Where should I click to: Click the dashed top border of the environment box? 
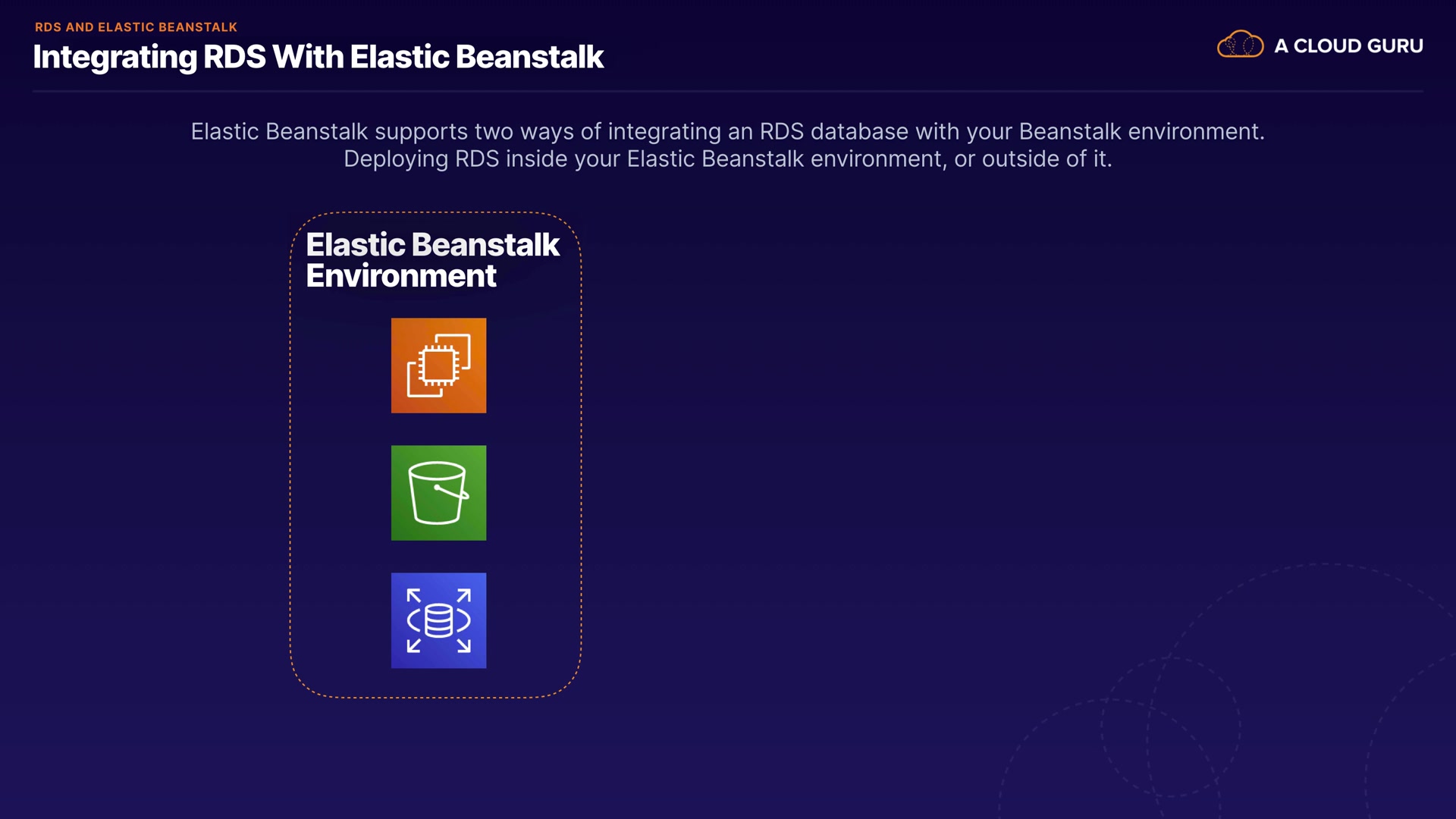pyautogui.click(x=435, y=213)
